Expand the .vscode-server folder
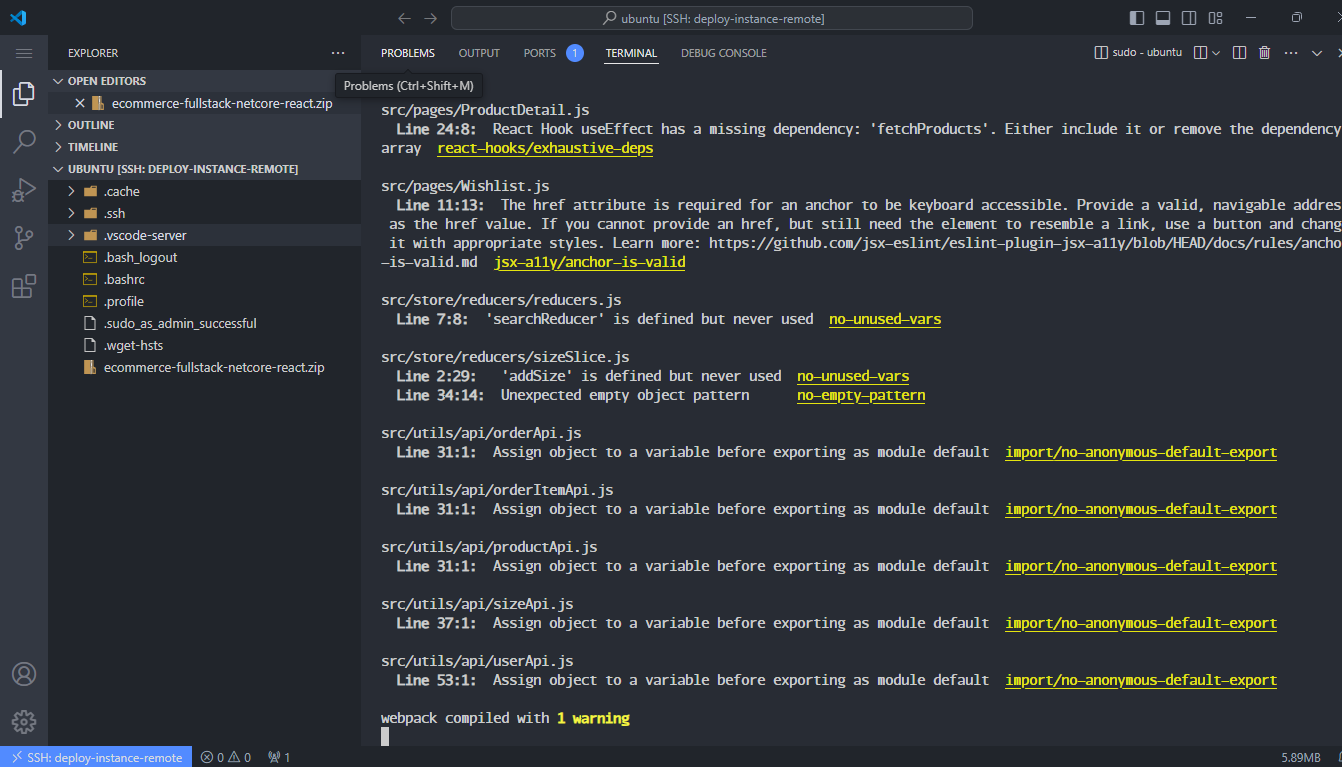 click(204, 235)
